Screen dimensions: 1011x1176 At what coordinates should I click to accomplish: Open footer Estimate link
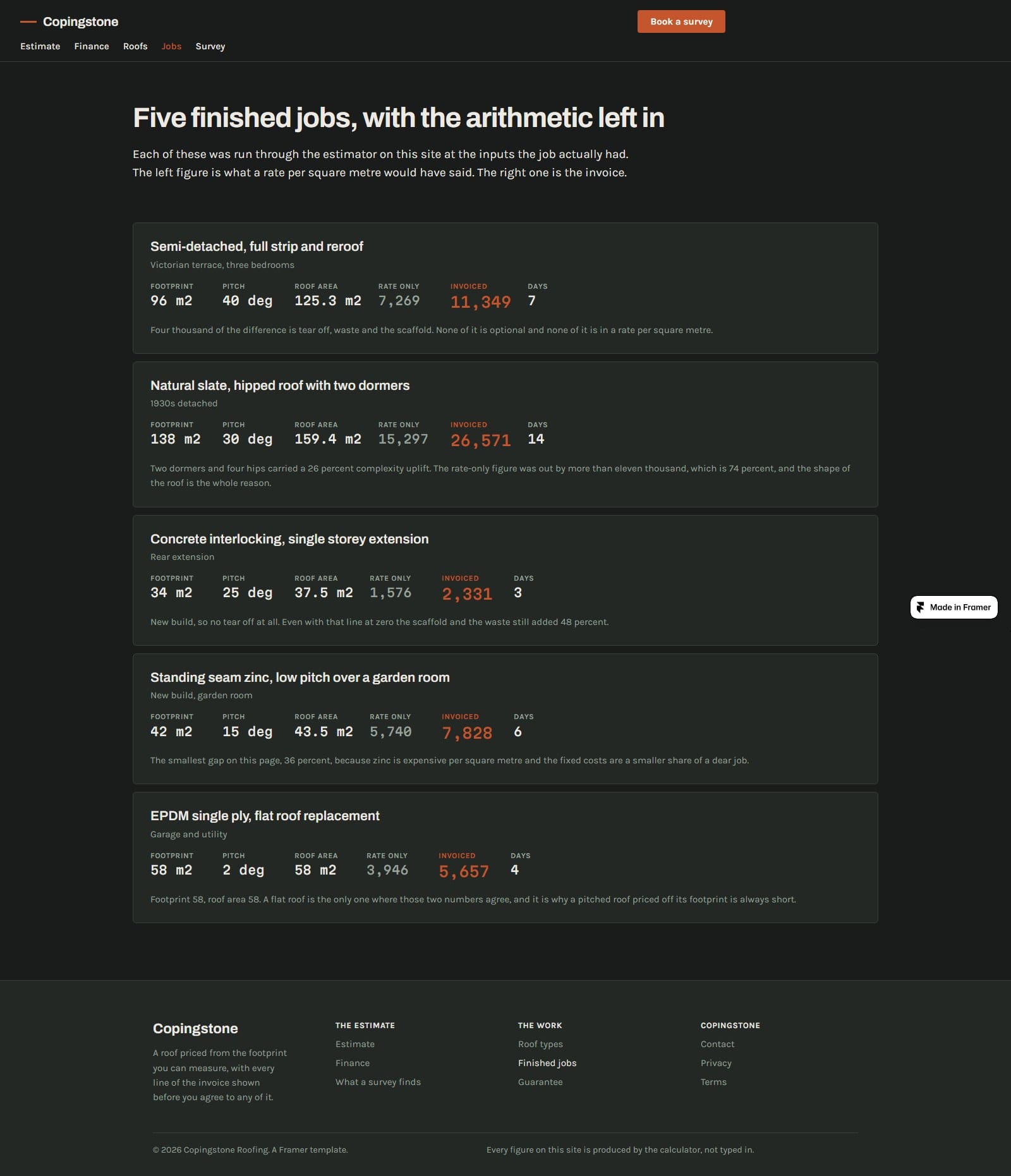point(355,1044)
